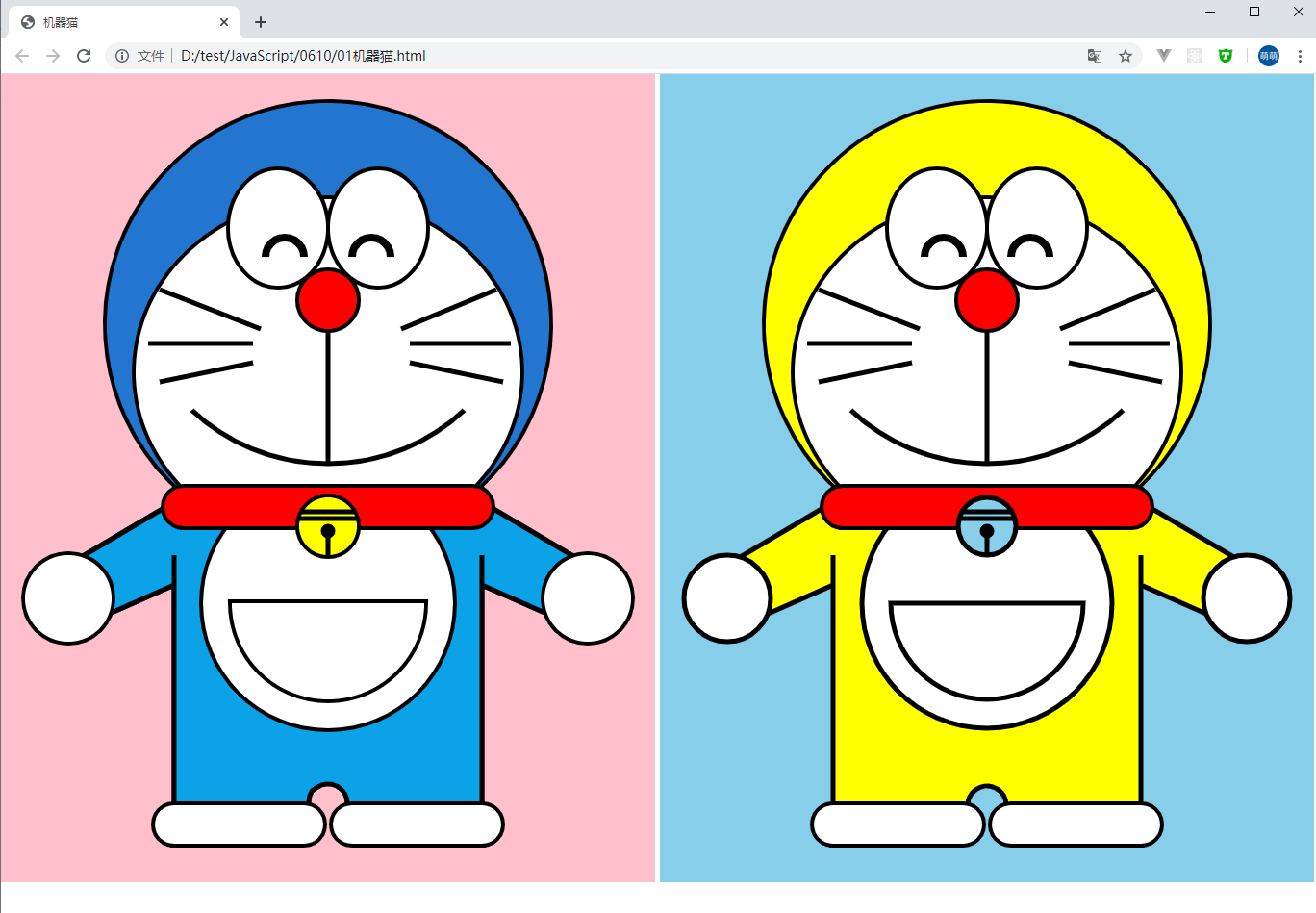This screenshot has height=913, width=1316.
Task: Click the yellow Doraemon's left foot
Action: [898, 824]
